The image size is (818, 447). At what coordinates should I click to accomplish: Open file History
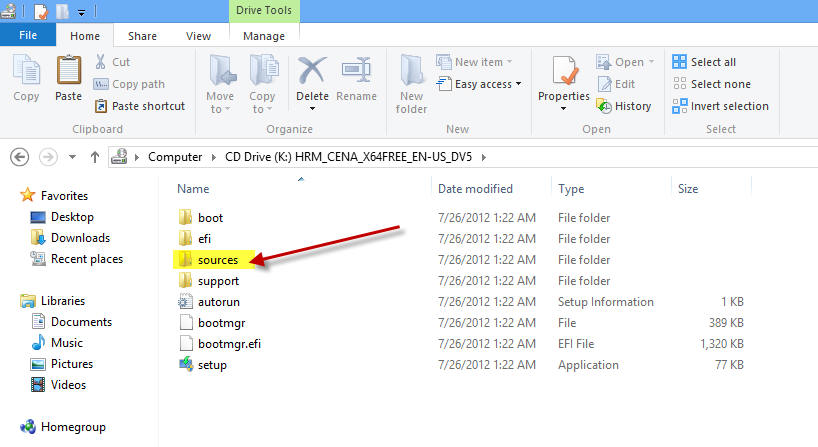[x=624, y=106]
